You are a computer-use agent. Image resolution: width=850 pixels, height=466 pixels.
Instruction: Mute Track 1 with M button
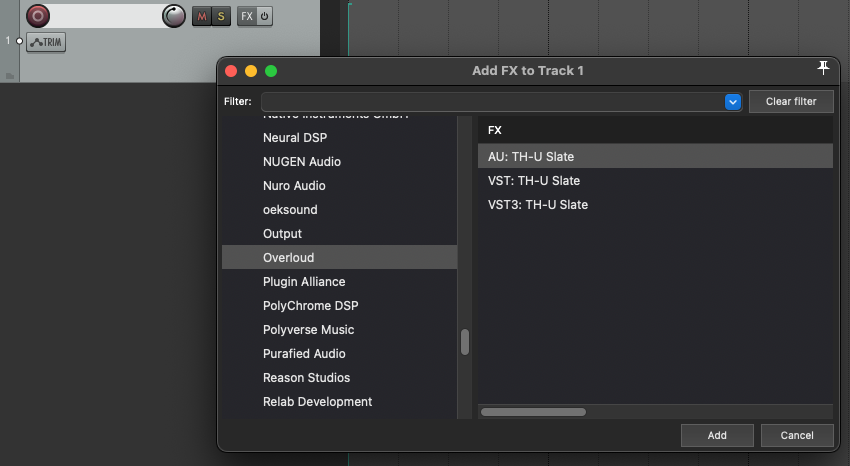point(202,16)
